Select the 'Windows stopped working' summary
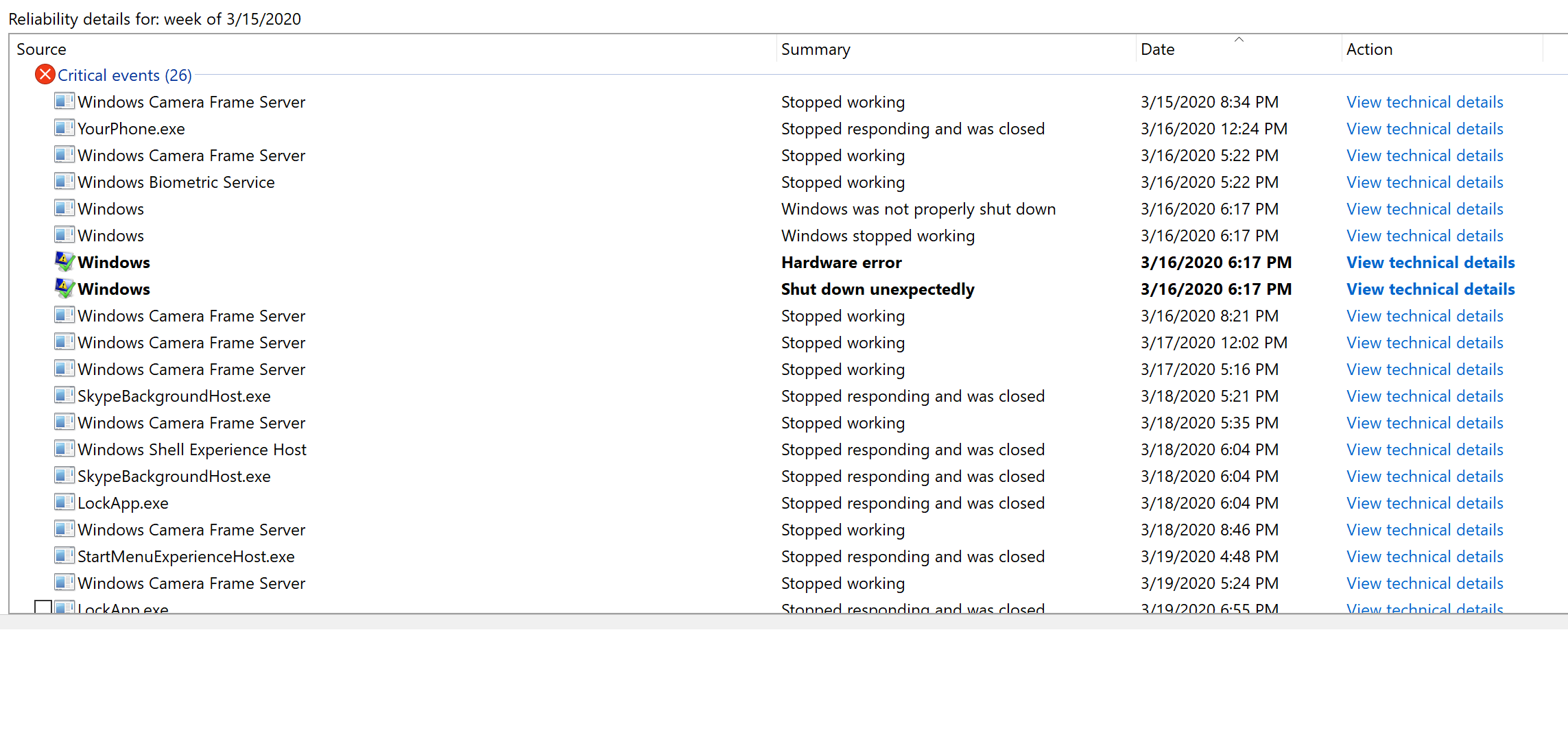The image size is (1568, 750). point(877,236)
